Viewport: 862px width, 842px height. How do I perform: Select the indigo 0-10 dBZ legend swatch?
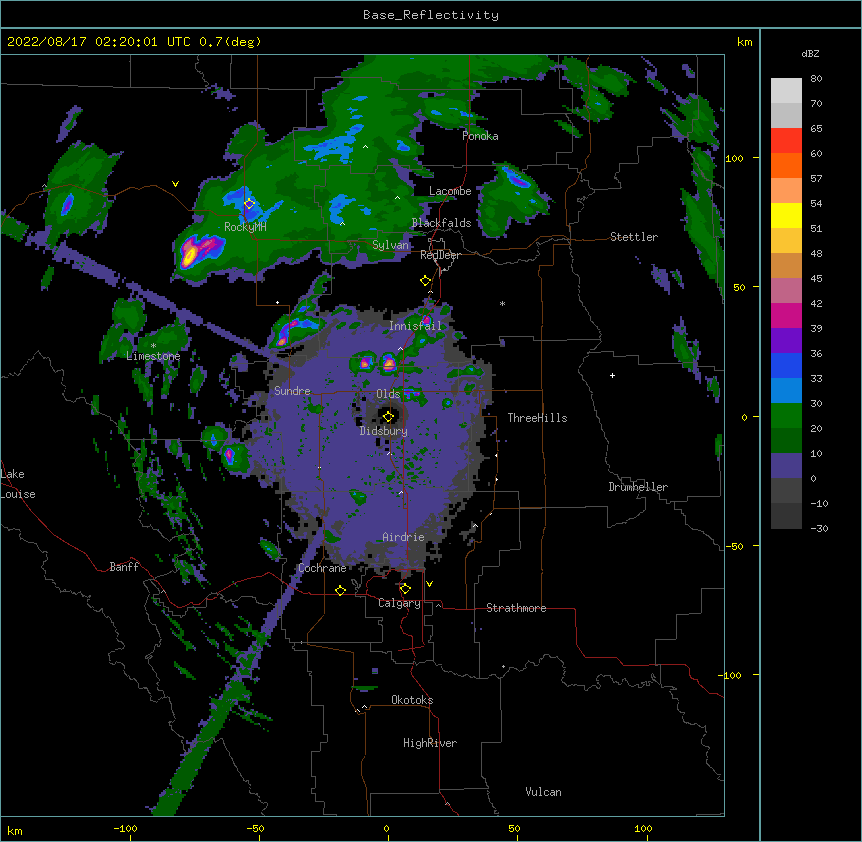coord(786,466)
